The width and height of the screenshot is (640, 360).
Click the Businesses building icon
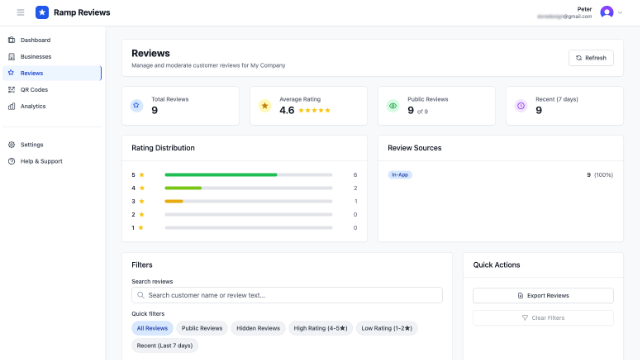point(11,57)
